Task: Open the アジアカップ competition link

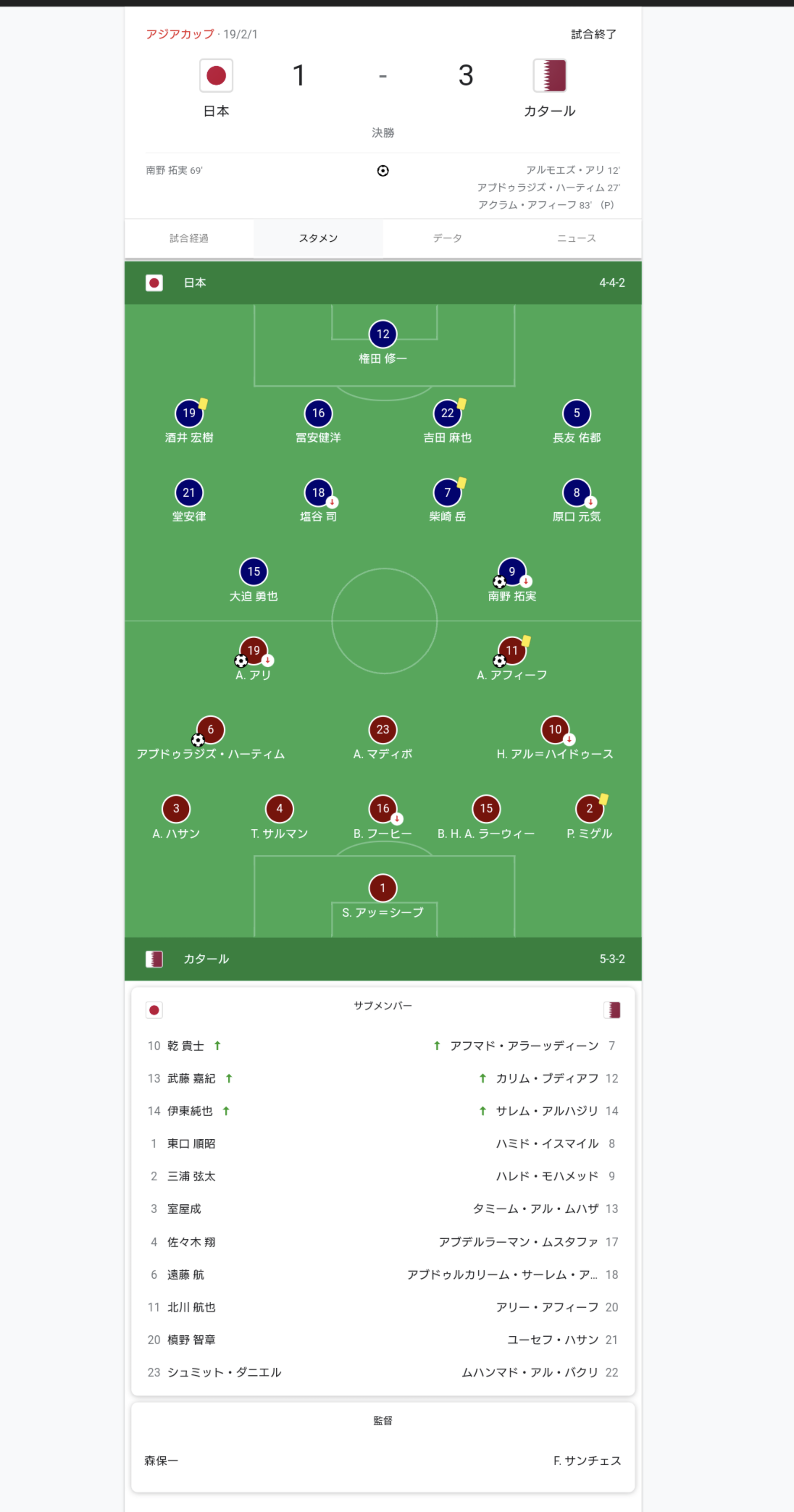Action: tap(180, 34)
